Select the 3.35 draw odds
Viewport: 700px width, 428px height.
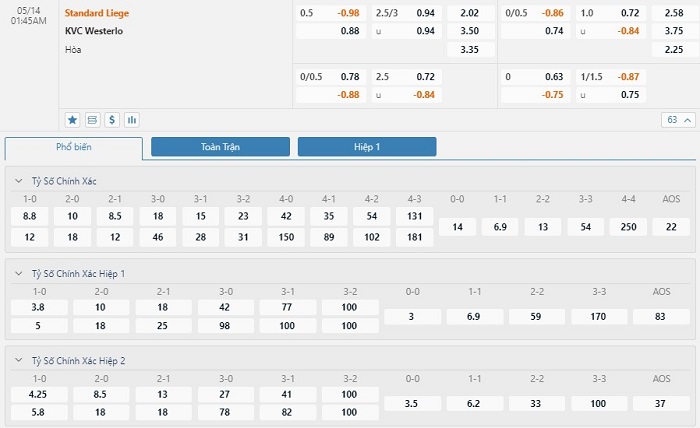click(470, 50)
